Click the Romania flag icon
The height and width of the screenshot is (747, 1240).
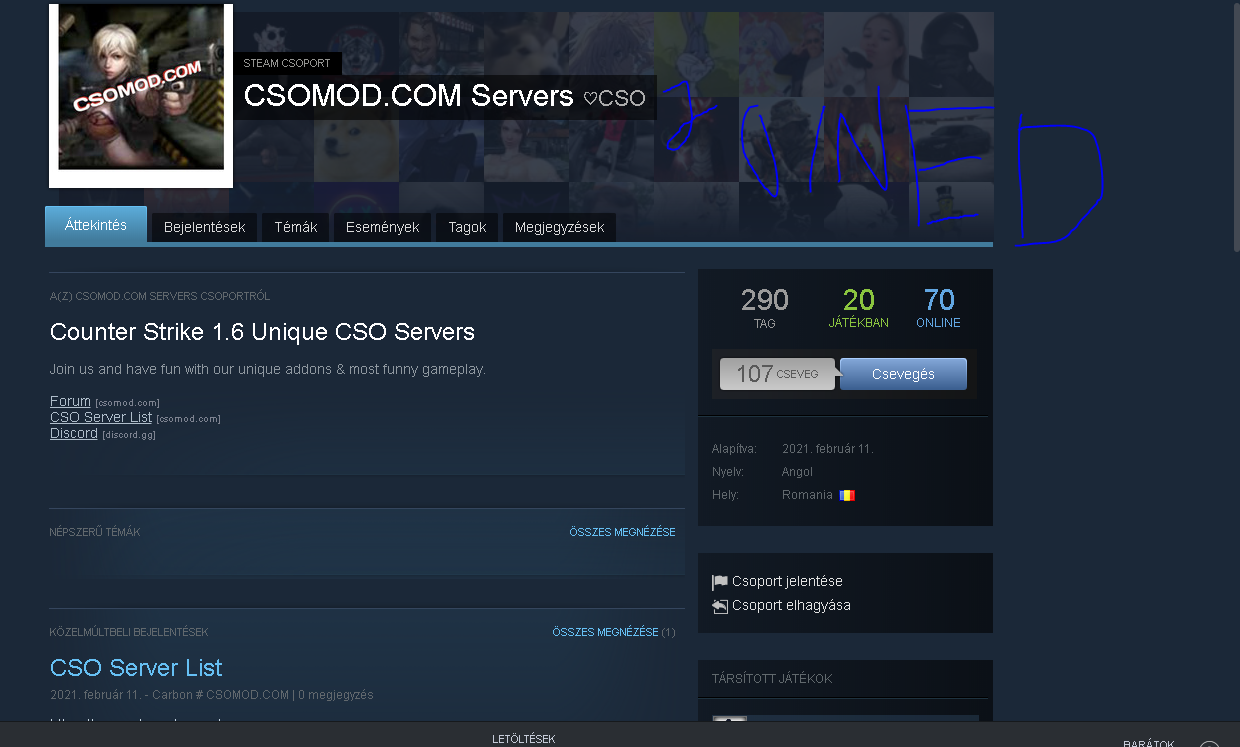click(848, 495)
